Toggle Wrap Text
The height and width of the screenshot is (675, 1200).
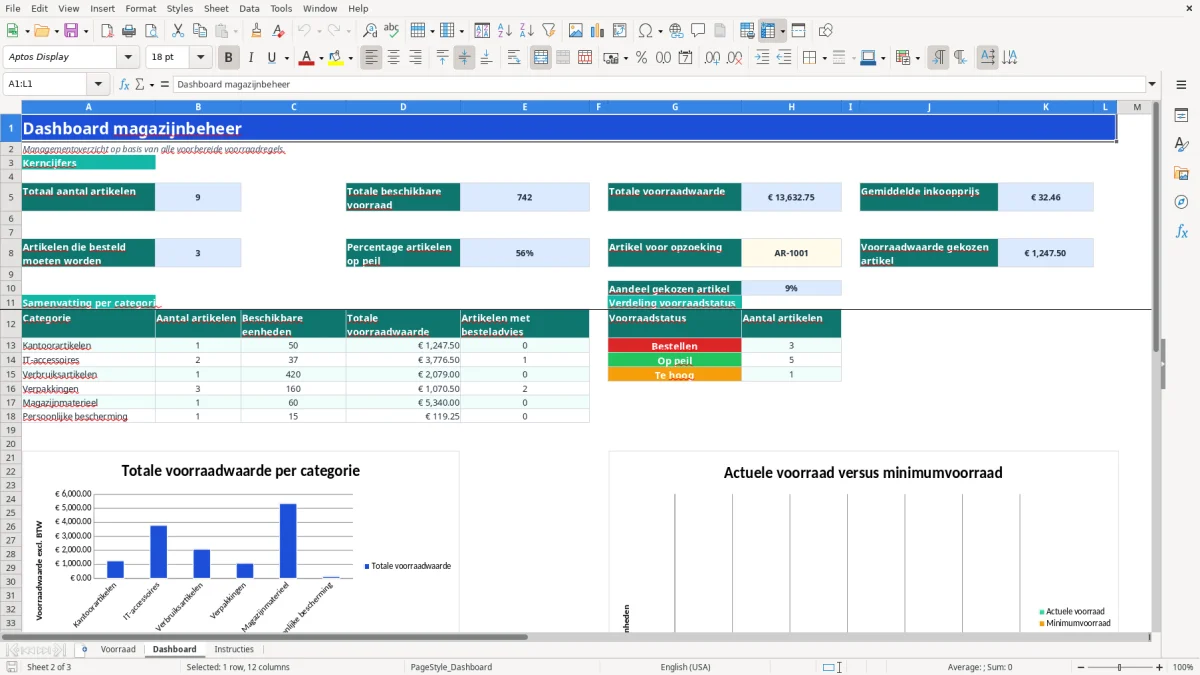tap(514, 57)
